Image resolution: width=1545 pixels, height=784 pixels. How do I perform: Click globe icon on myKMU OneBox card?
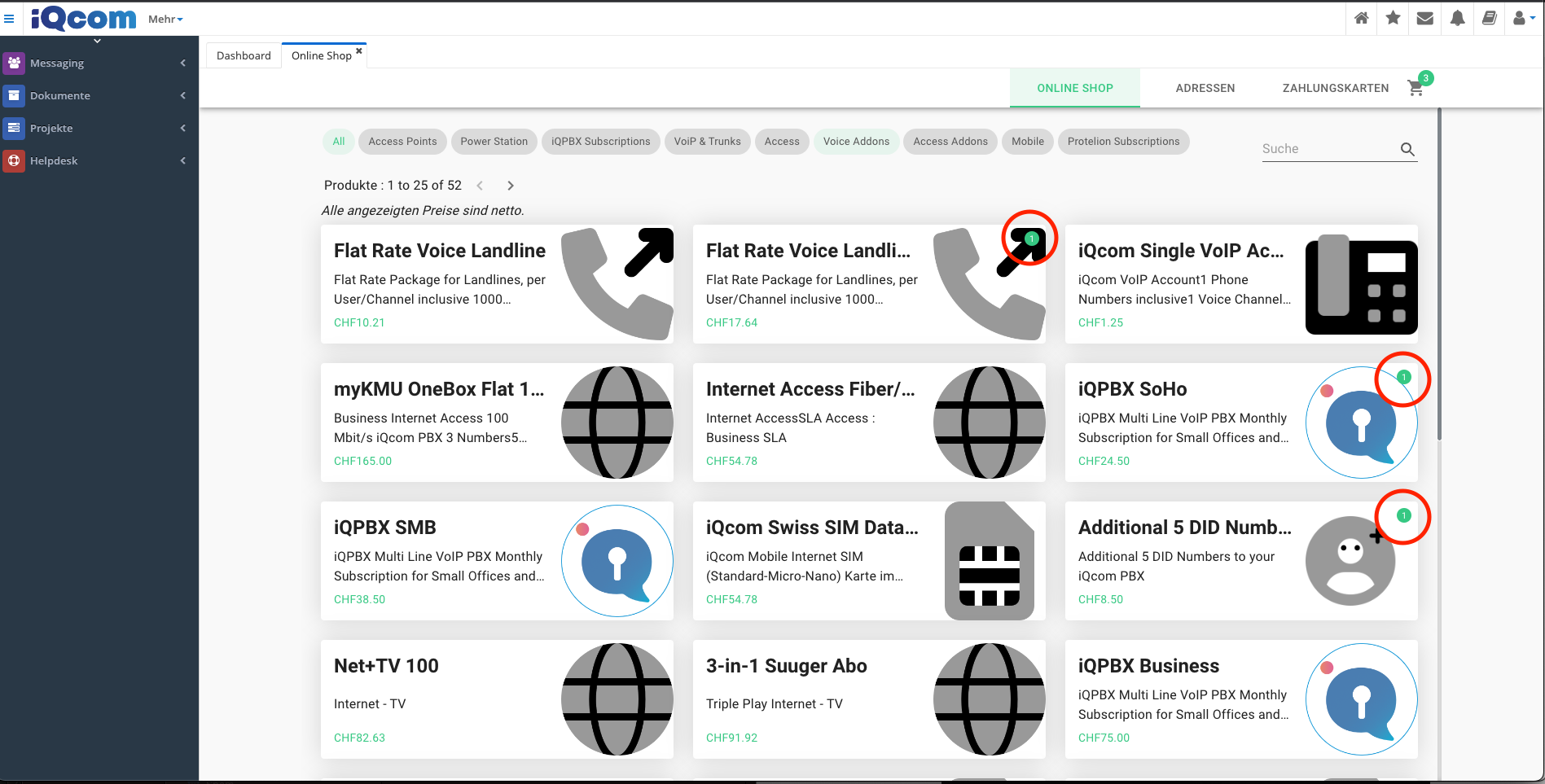coord(617,423)
